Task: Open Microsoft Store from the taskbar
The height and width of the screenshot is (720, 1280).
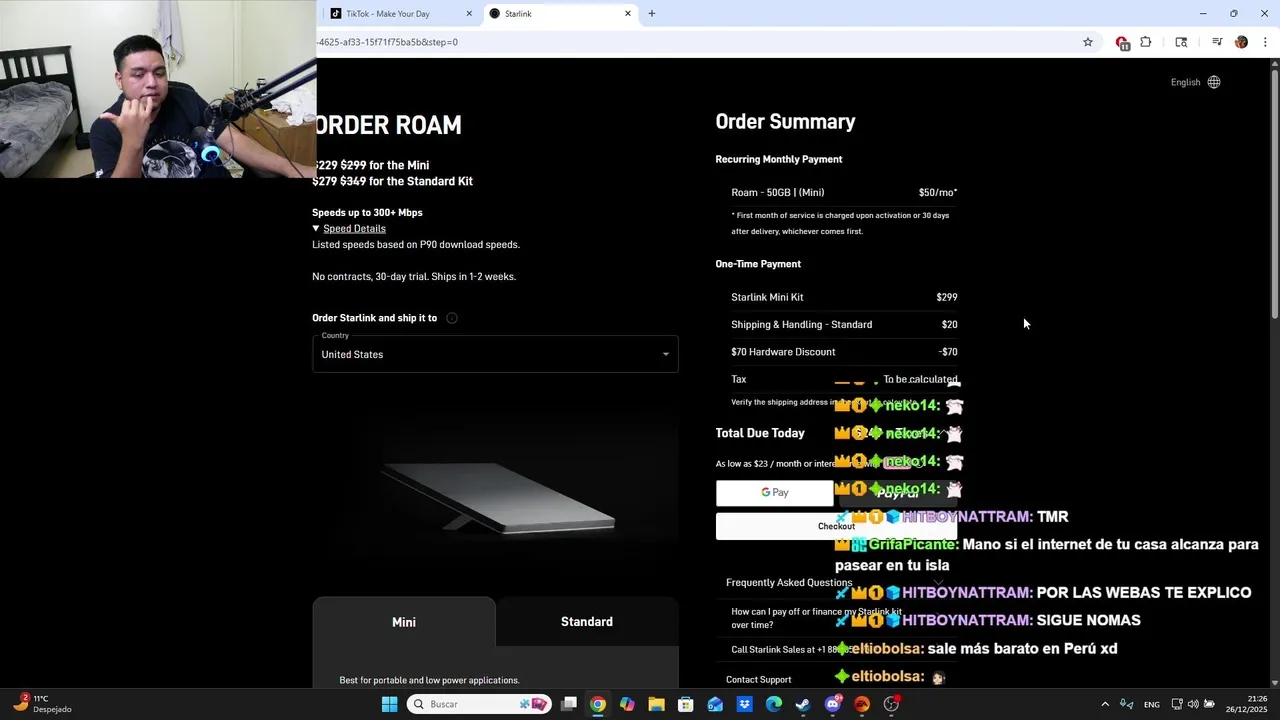Action: (x=686, y=704)
